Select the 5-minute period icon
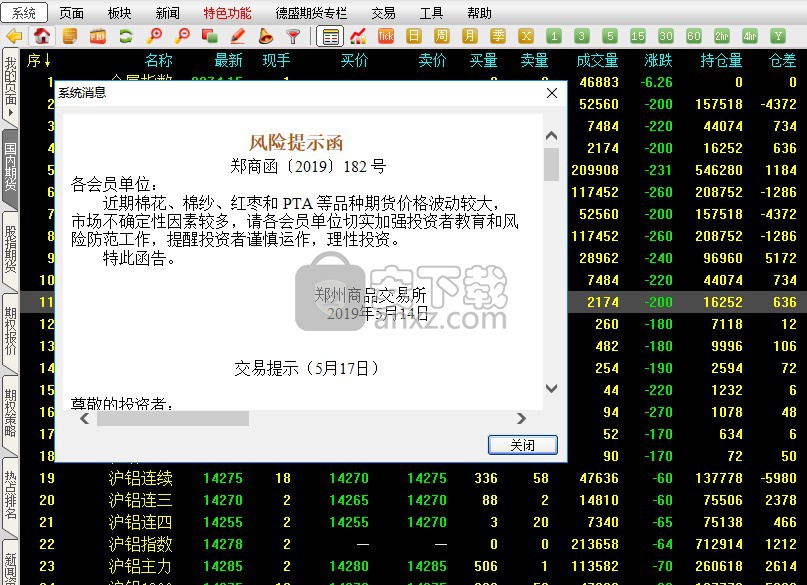Viewport: 807px width, 585px height. [610, 36]
